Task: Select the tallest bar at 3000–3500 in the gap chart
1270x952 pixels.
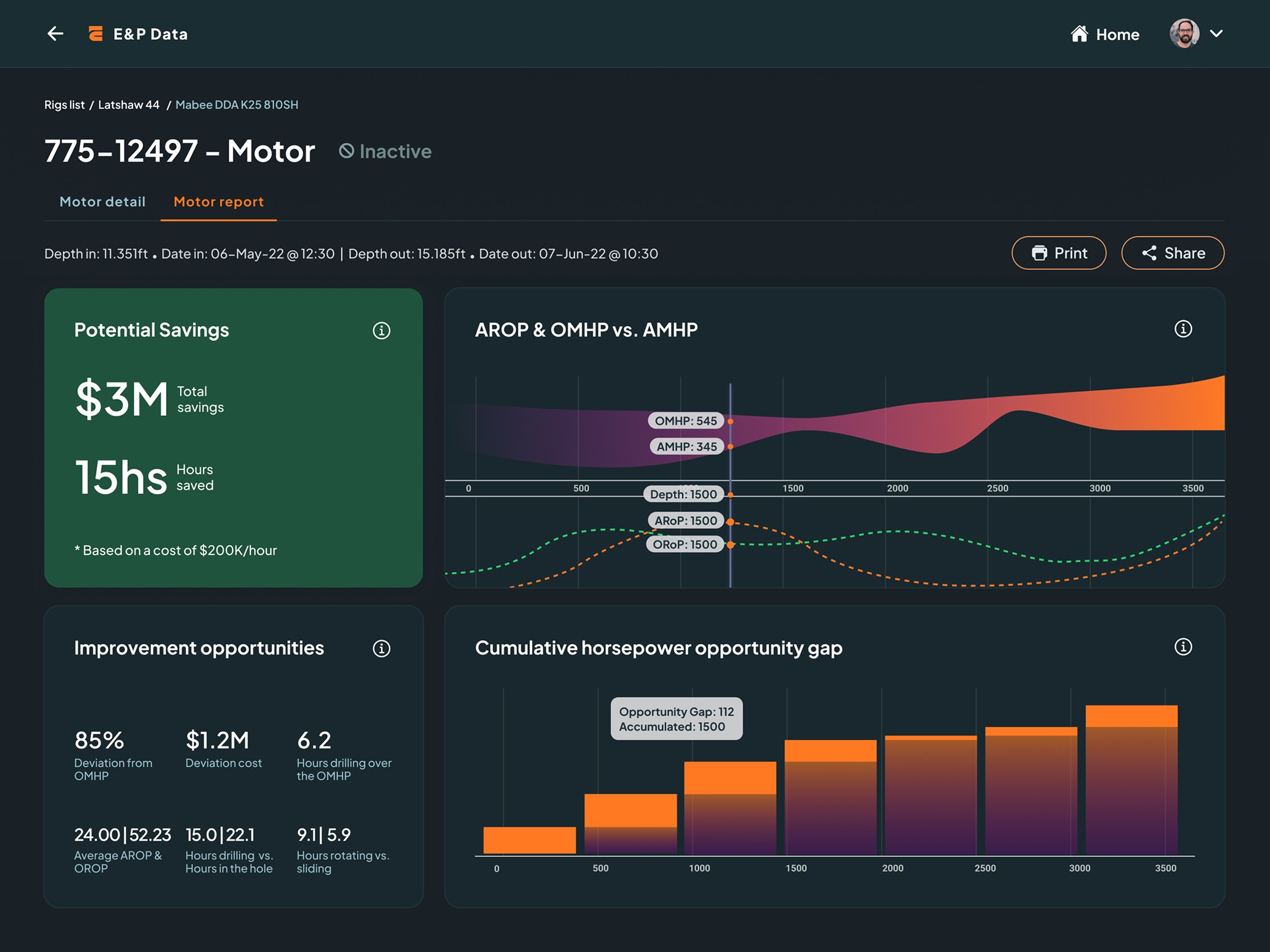Action: (x=1131, y=780)
